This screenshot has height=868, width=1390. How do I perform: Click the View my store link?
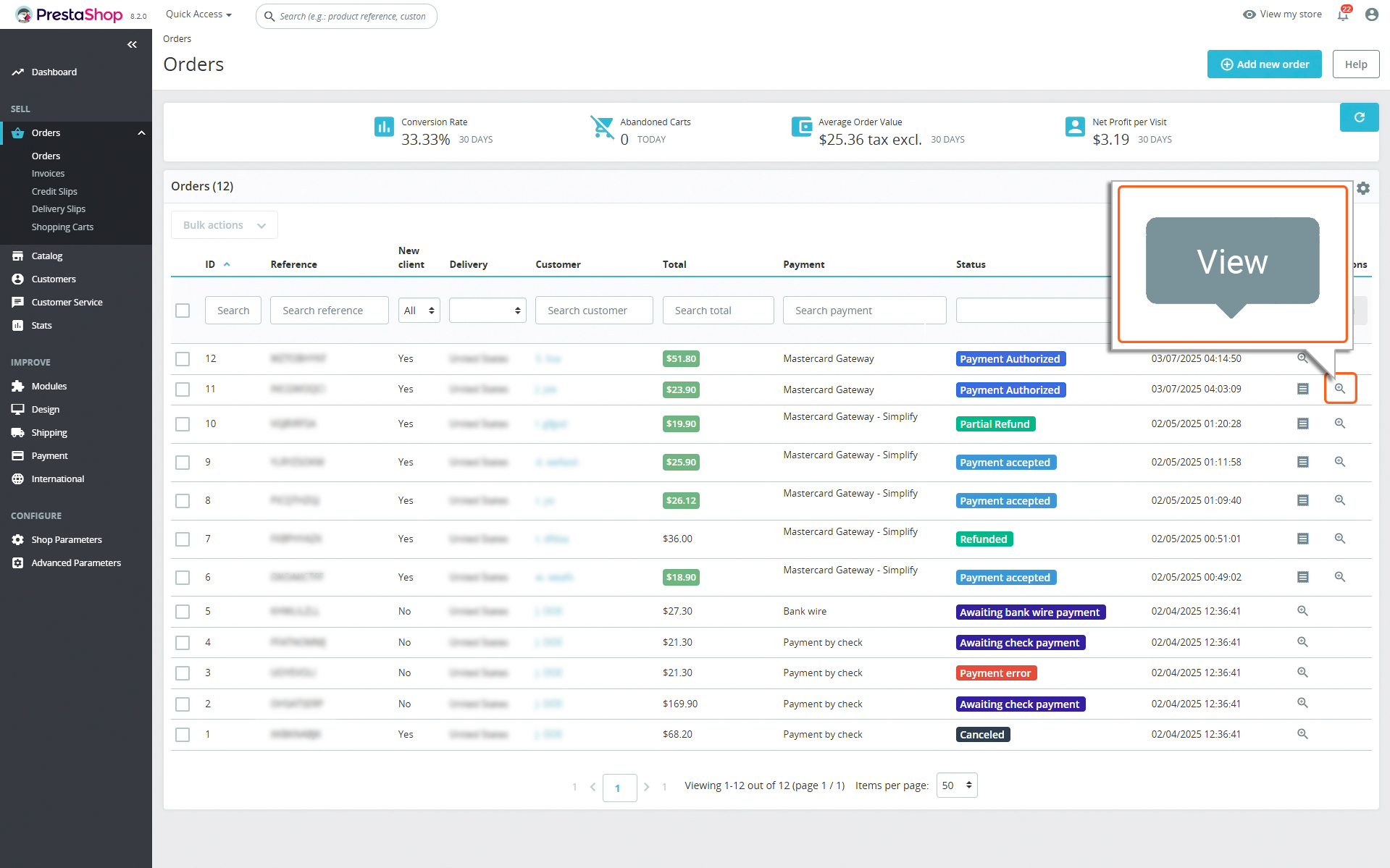[1282, 14]
